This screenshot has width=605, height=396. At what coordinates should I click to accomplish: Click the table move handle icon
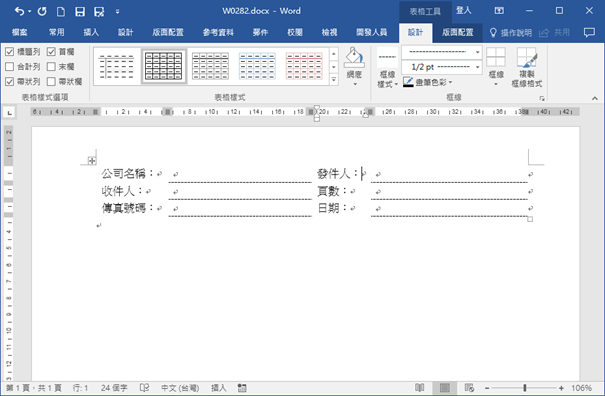pyautogui.click(x=92, y=161)
